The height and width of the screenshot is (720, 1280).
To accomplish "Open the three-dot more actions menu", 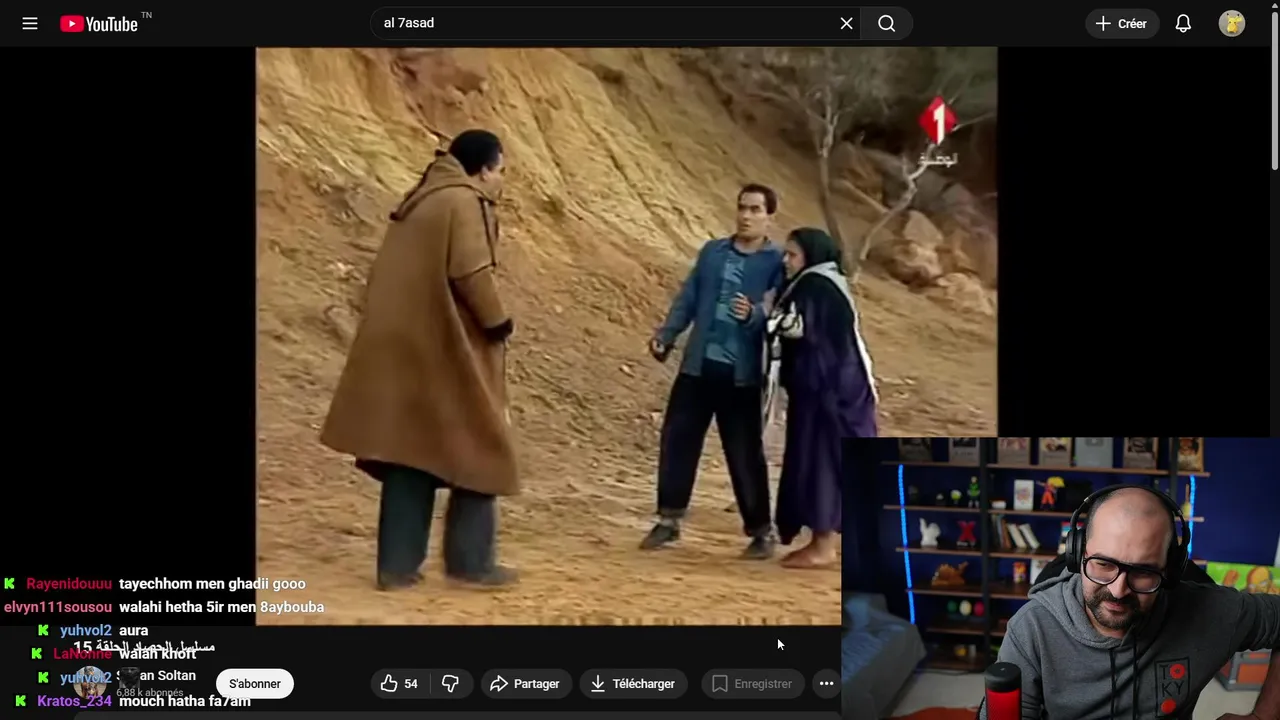I will click(826, 684).
